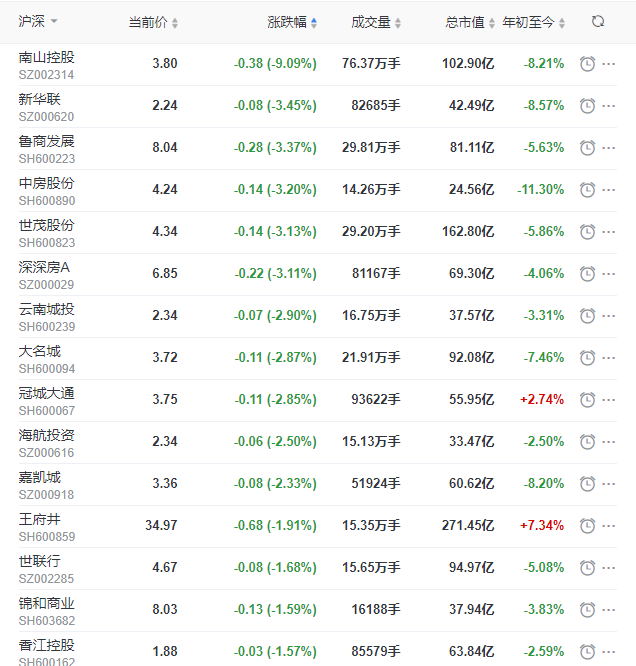This screenshot has width=636, height=666.
Task: Open stock 新华联 SZ000620
Action: 46,107
